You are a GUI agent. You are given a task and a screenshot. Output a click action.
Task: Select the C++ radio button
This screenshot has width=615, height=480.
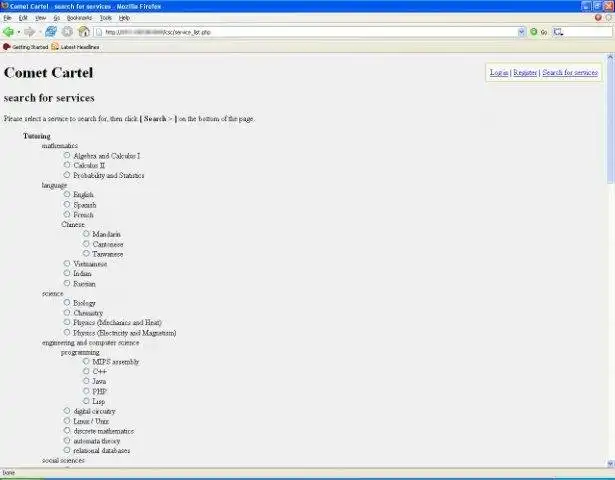coord(86,371)
